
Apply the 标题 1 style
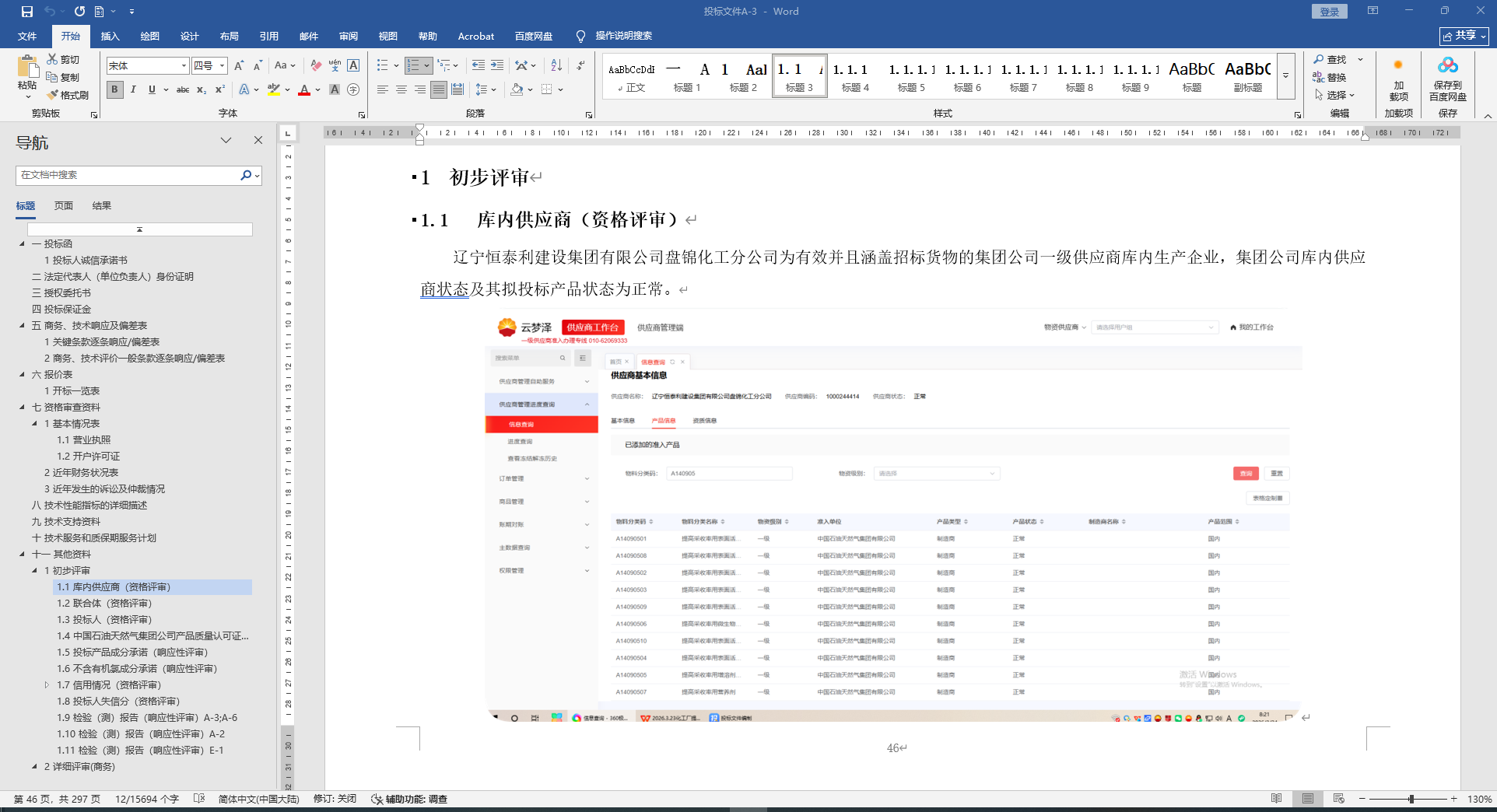click(x=687, y=76)
